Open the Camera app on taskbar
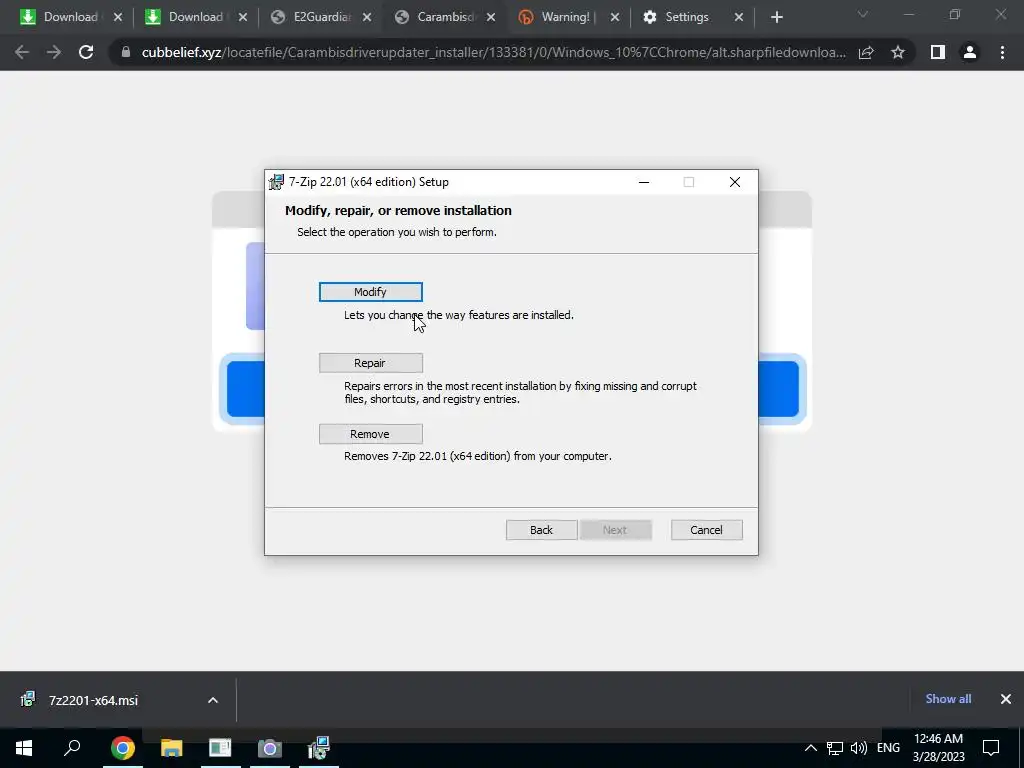Image resolution: width=1024 pixels, height=768 pixels. coord(269,748)
